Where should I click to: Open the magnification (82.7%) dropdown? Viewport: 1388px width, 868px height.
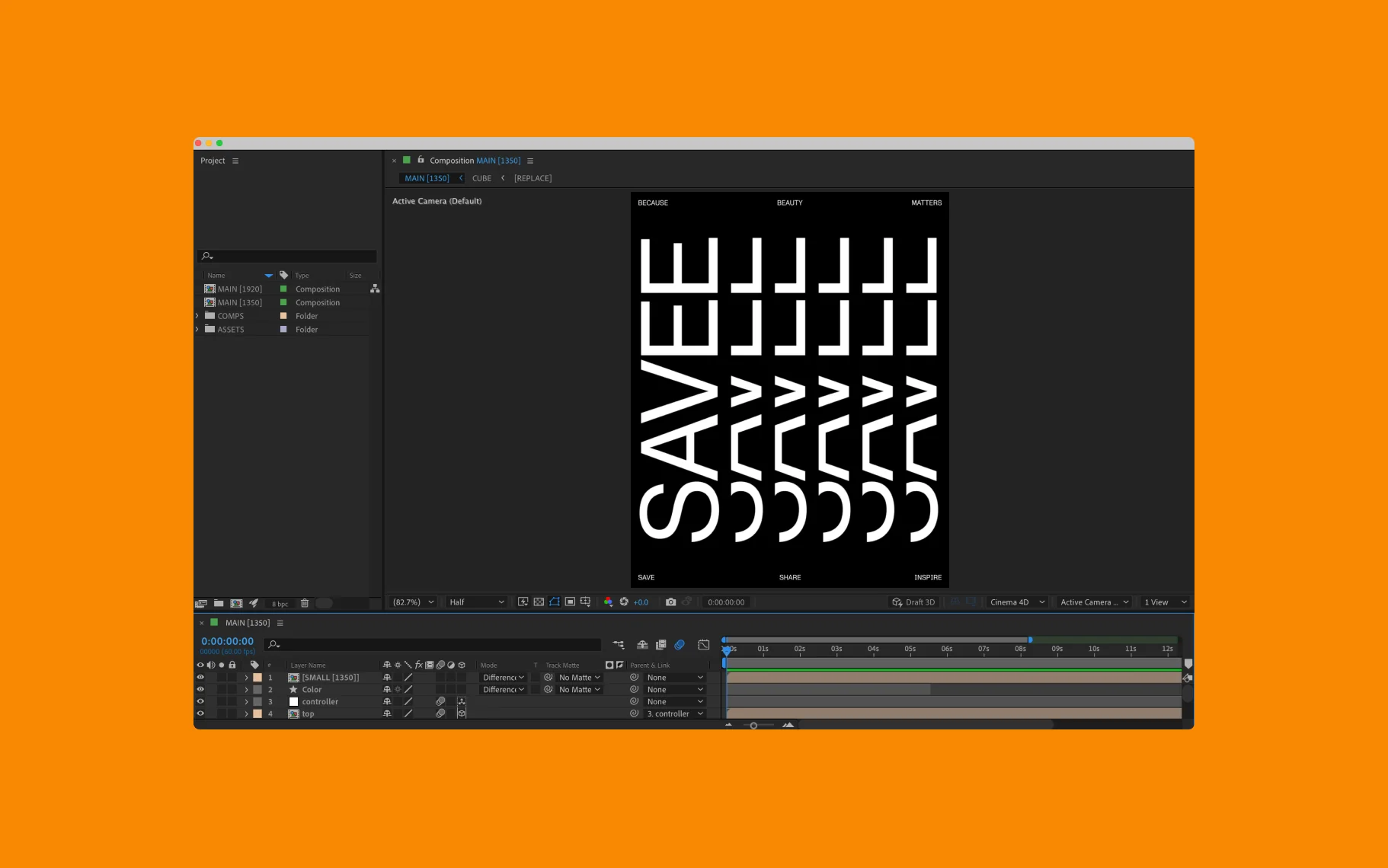[413, 602]
